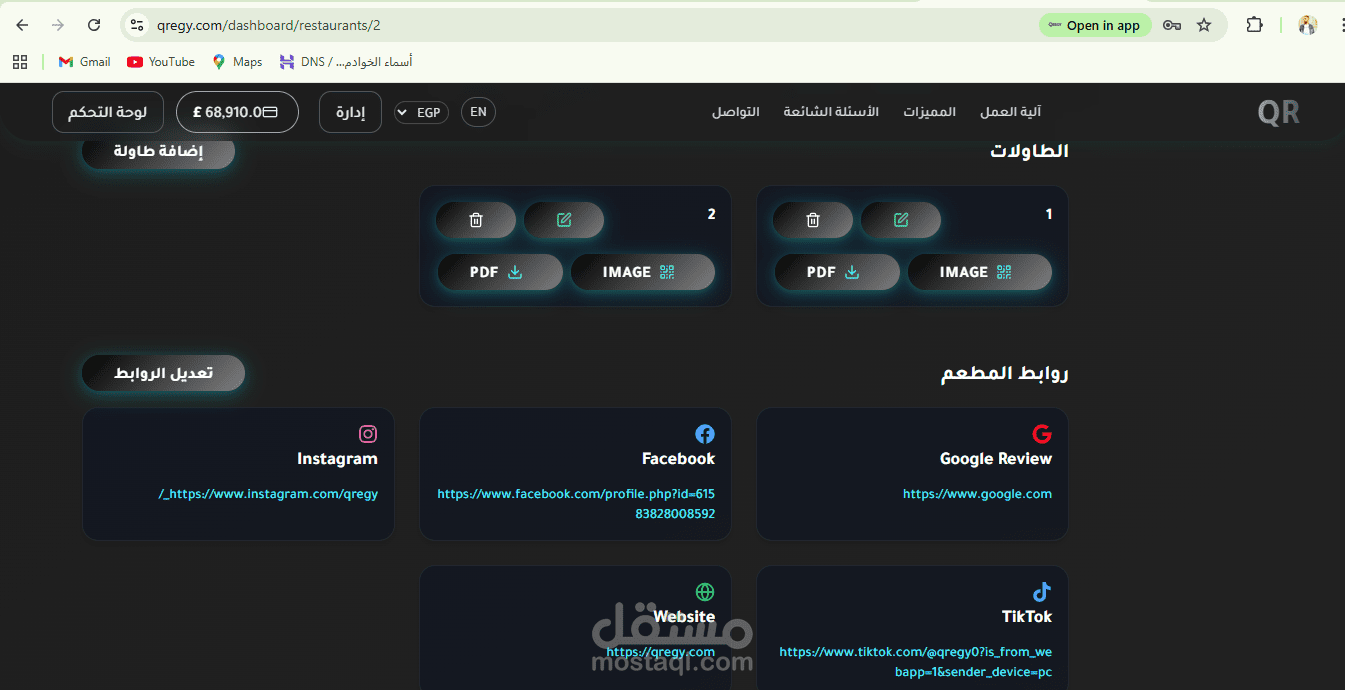Switch language to EN
This screenshot has height=690, width=1345.
pyautogui.click(x=478, y=112)
